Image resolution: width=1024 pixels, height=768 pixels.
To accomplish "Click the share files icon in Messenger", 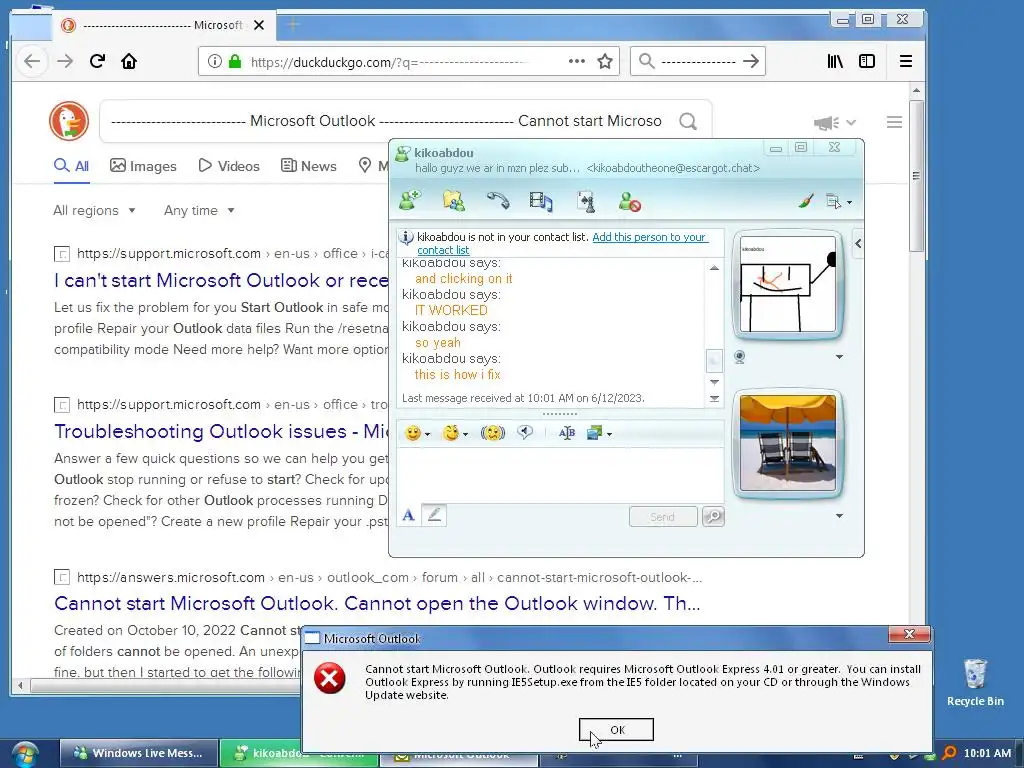I will coord(453,200).
